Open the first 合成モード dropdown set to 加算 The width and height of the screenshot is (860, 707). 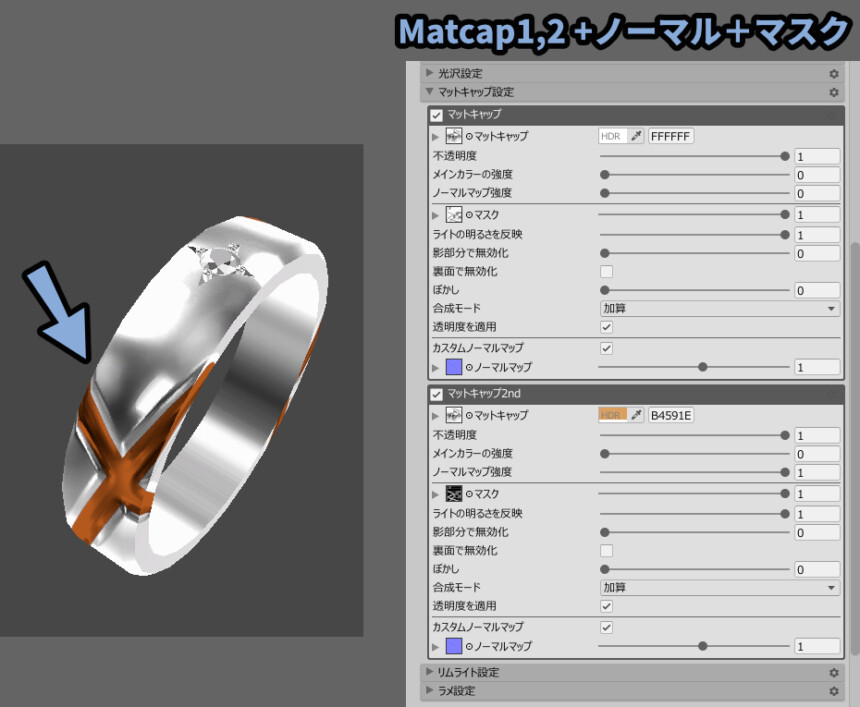click(x=718, y=309)
